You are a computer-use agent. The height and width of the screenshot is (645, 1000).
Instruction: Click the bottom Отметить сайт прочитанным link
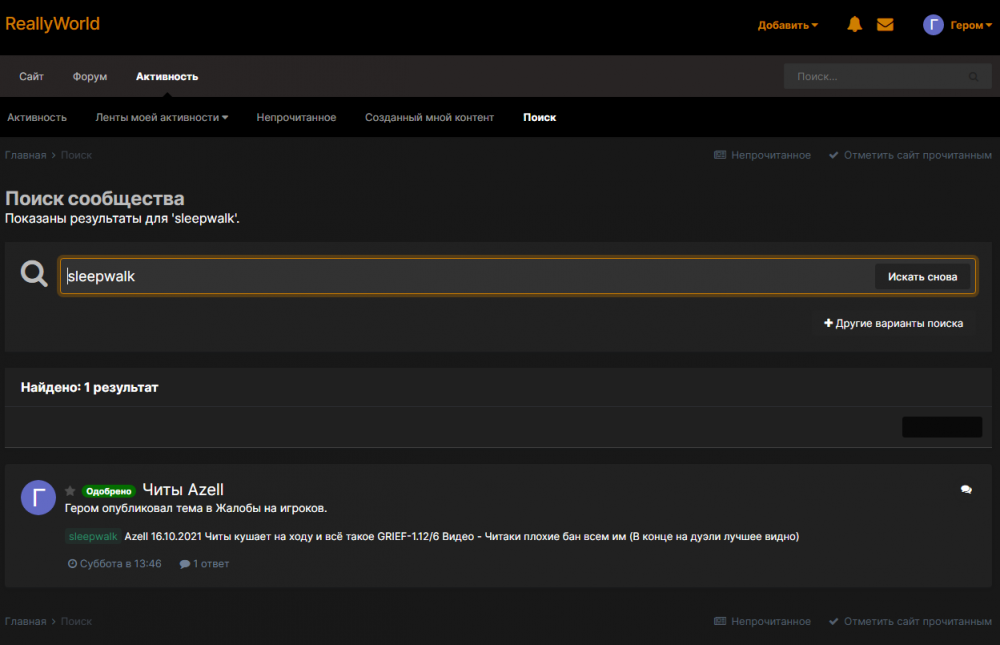pos(910,621)
